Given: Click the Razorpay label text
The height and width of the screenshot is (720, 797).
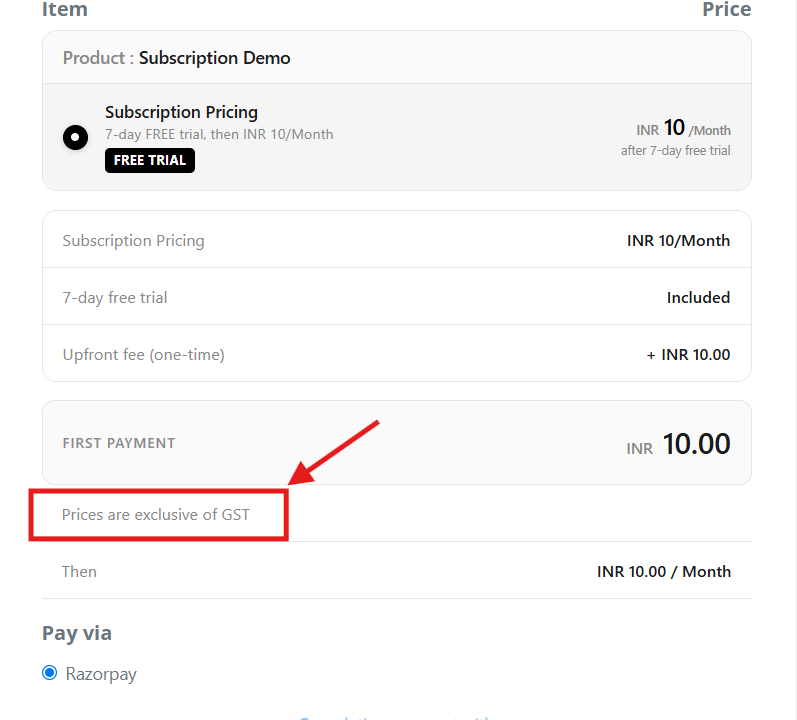Looking at the screenshot, I should [101, 674].
